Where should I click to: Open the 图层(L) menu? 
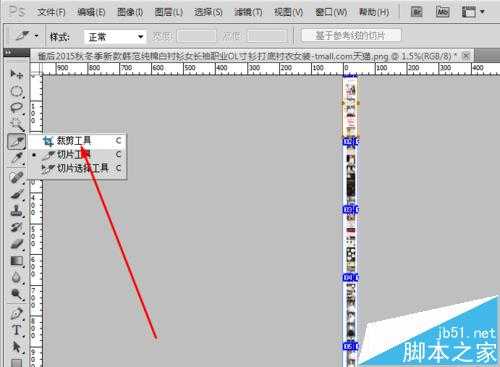tap(169, 12)
